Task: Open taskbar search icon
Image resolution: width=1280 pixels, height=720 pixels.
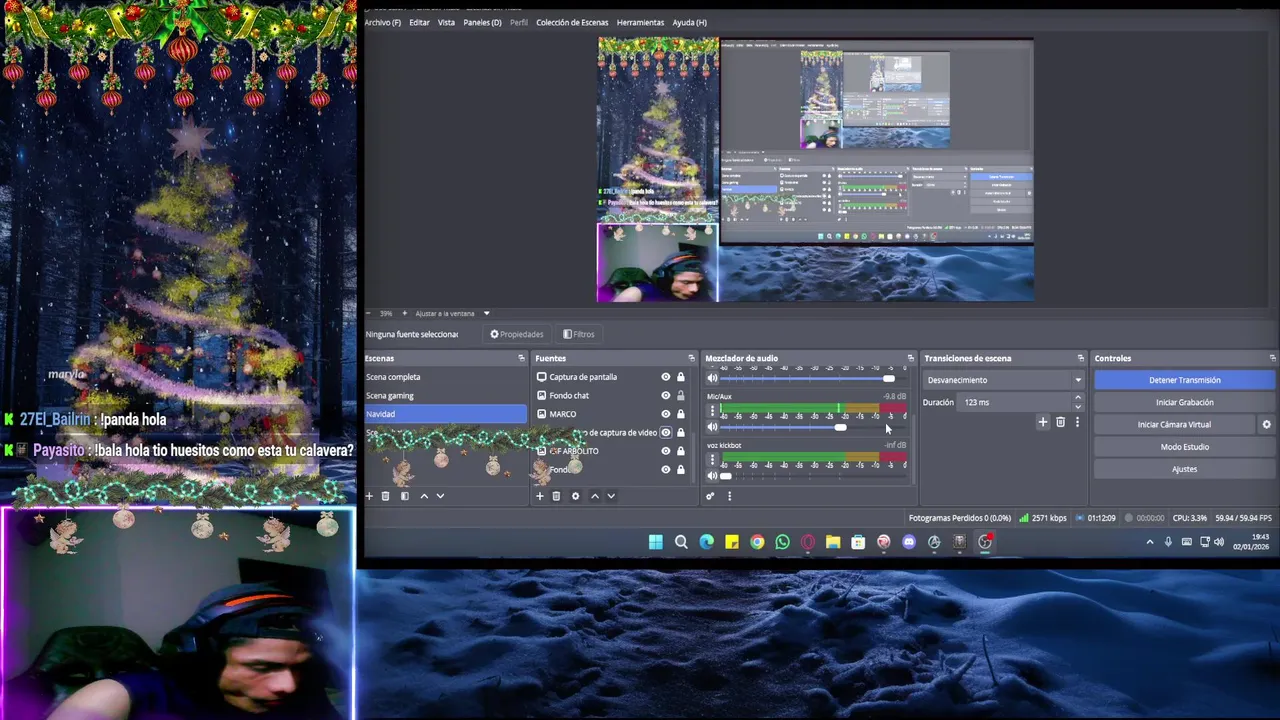Action: pos(681,542)
